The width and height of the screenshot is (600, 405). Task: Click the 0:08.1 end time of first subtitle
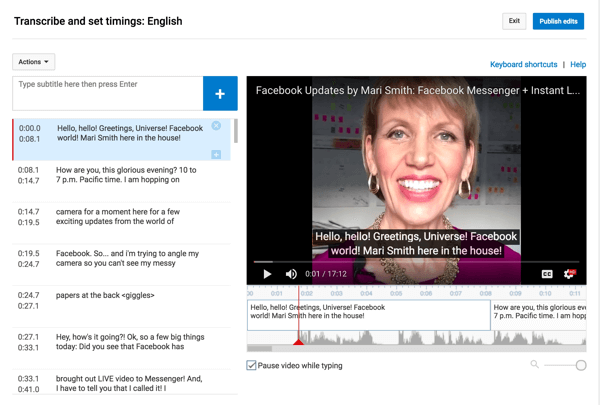point(29,139)
